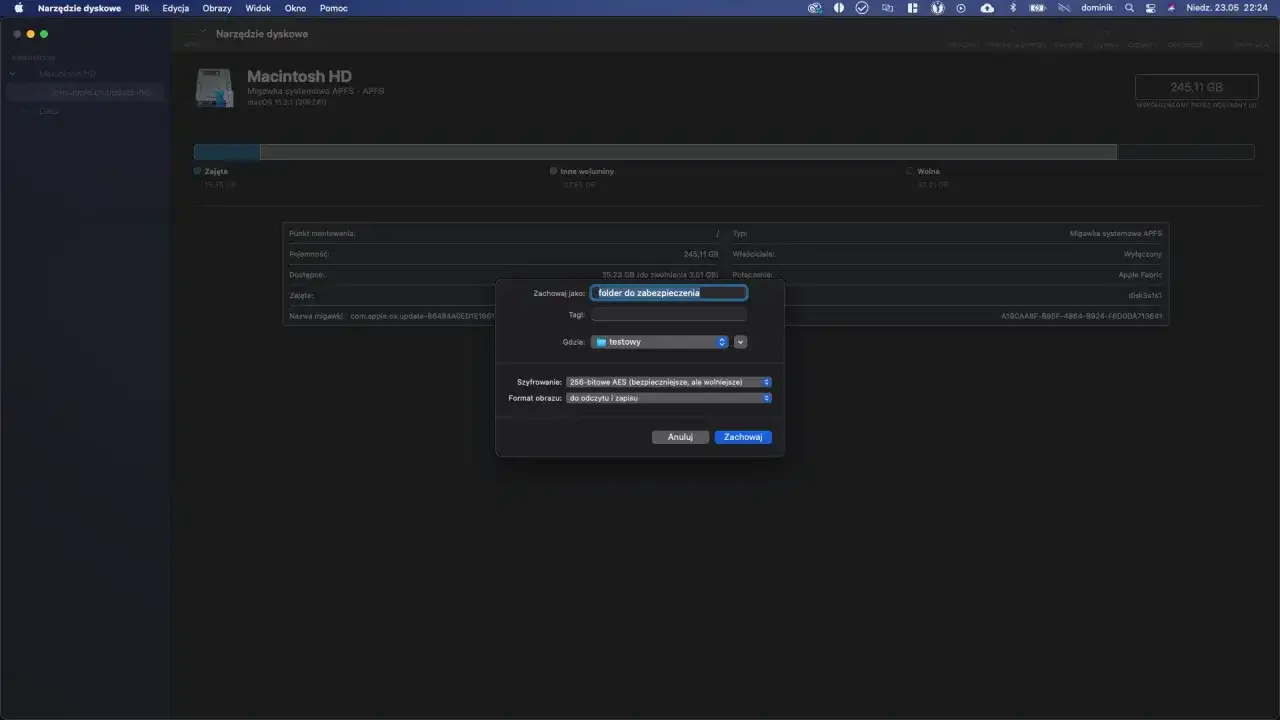Image resolution: width=1280 pixels, height=720 pixels.
Task: Focus the Zachowaj jako name field
Action: click(669, 293)
